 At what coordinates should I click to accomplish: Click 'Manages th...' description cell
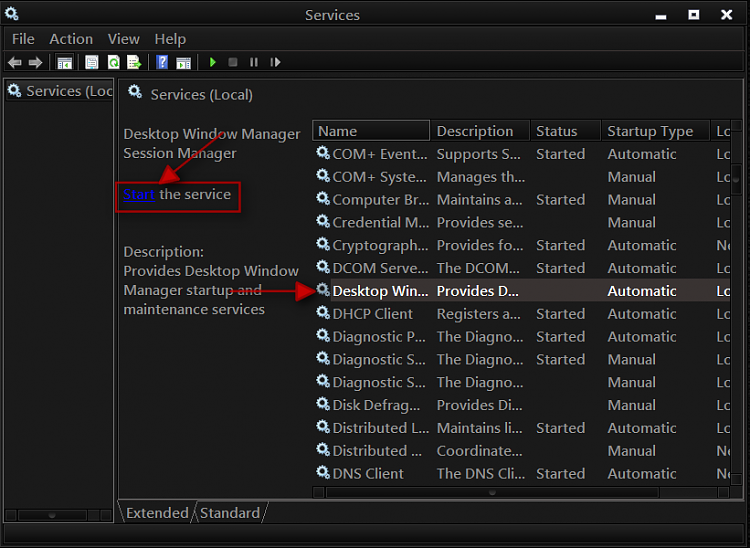(x=481, y=177)
